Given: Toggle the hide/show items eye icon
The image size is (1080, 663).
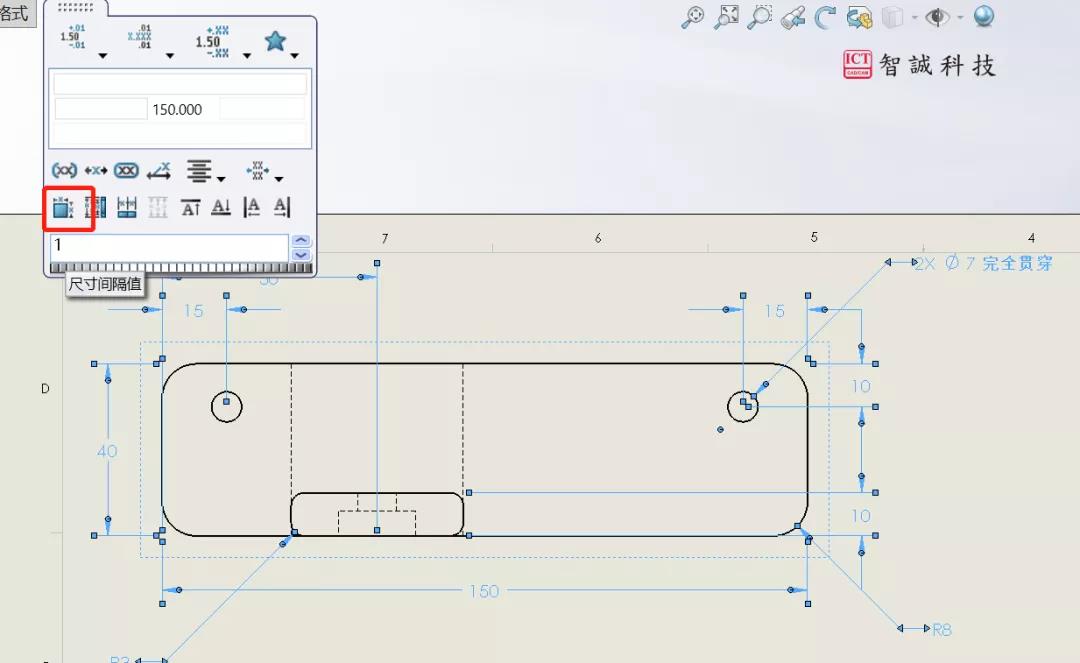Looking at the screenshot, I should point(937,17).
